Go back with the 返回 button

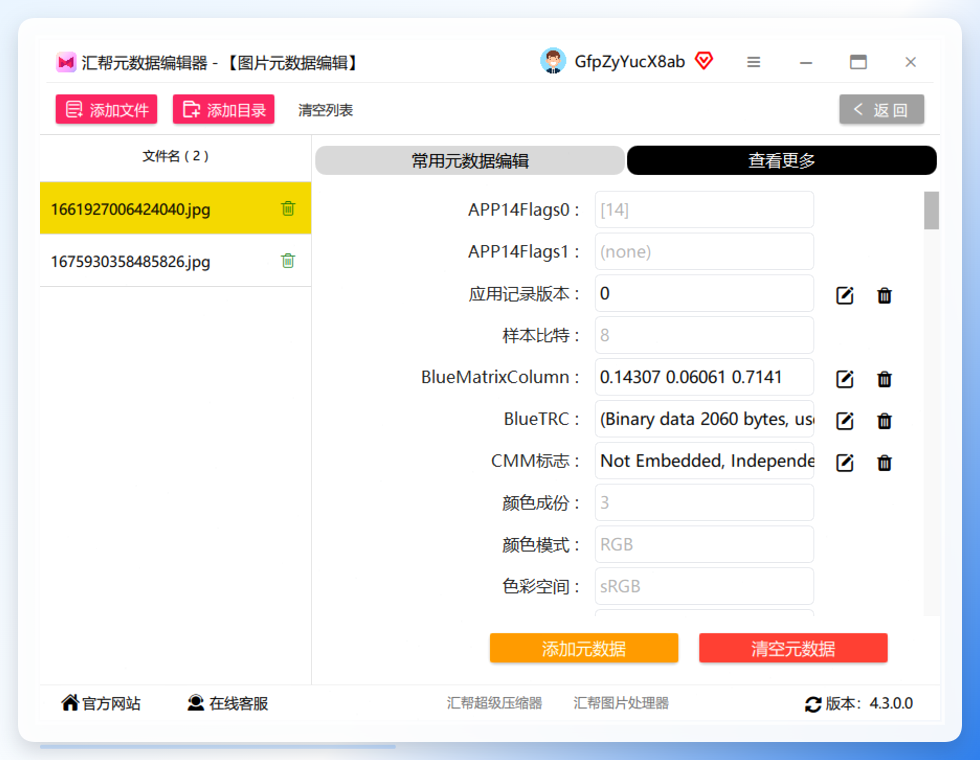coord(881,109)
